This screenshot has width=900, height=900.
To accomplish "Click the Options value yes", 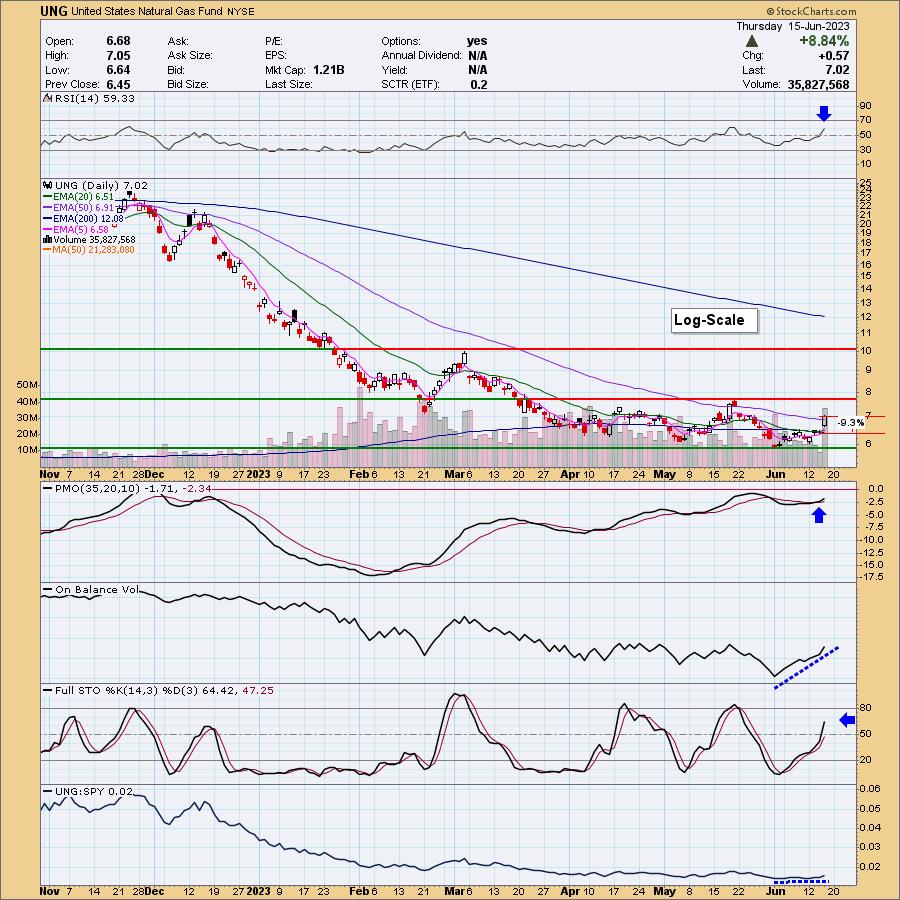I will pos(477,41).
